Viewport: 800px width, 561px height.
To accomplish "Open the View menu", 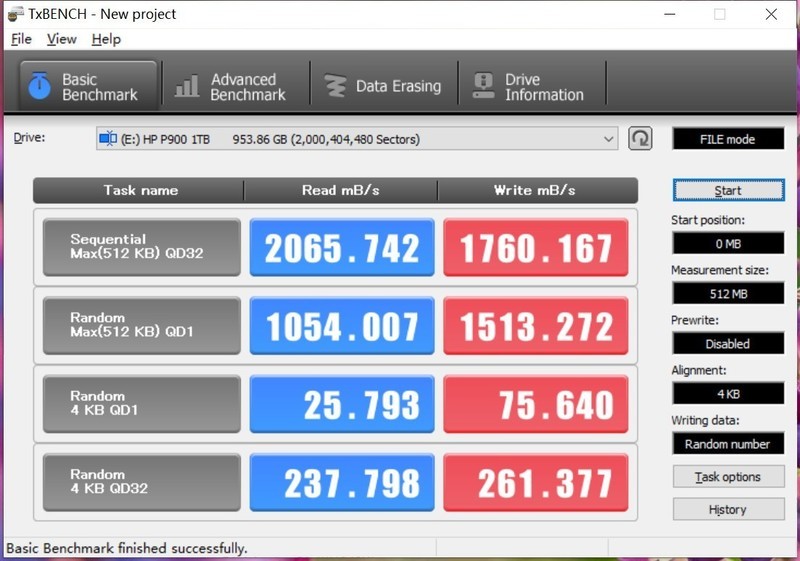I will tap(61, 39).
